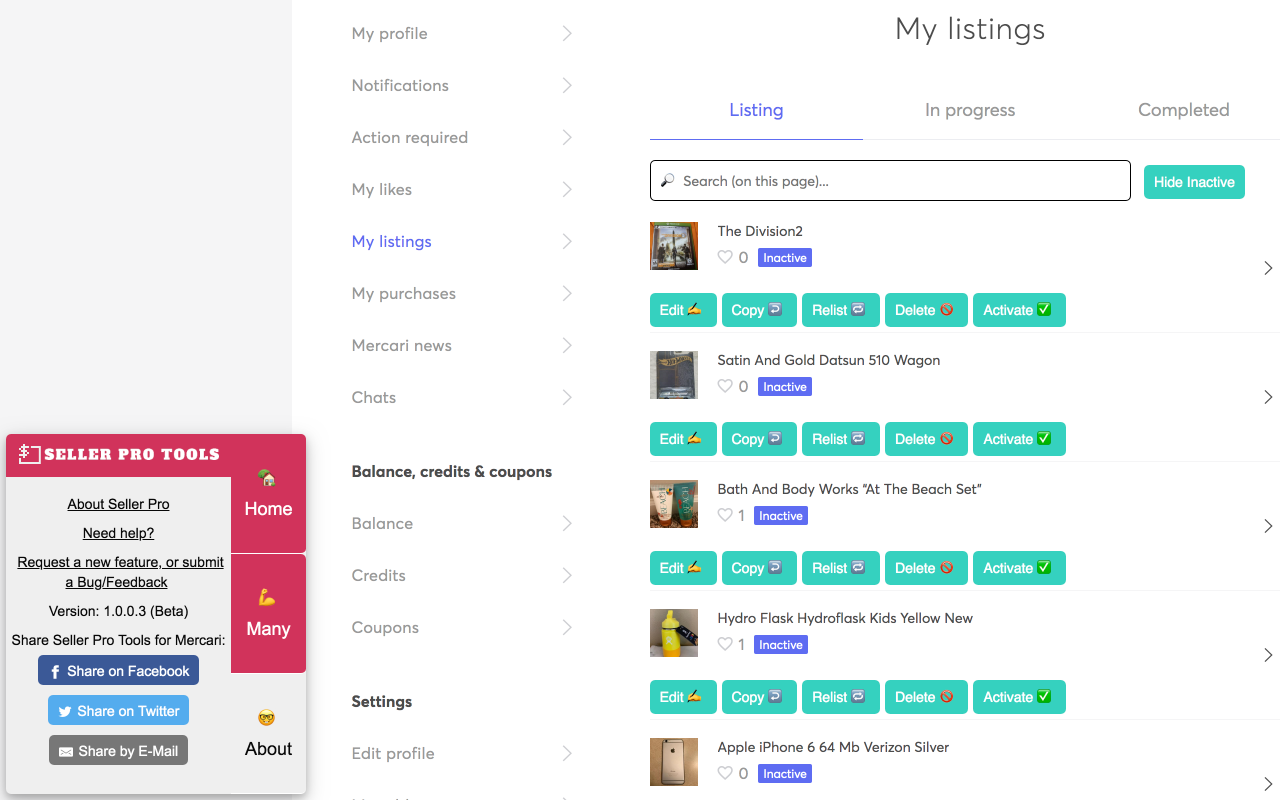Viewport: 1280px width, 800px height.
Task: Share Seller Pro Tools on Facebook
Action: pyautogui.click(x=118, y=670)
